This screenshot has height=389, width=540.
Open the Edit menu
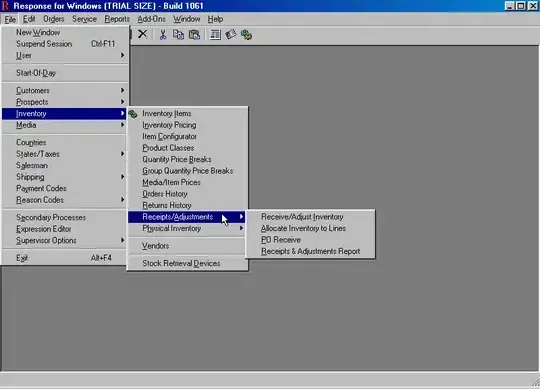pyautogui.click(x=29, y=19)
